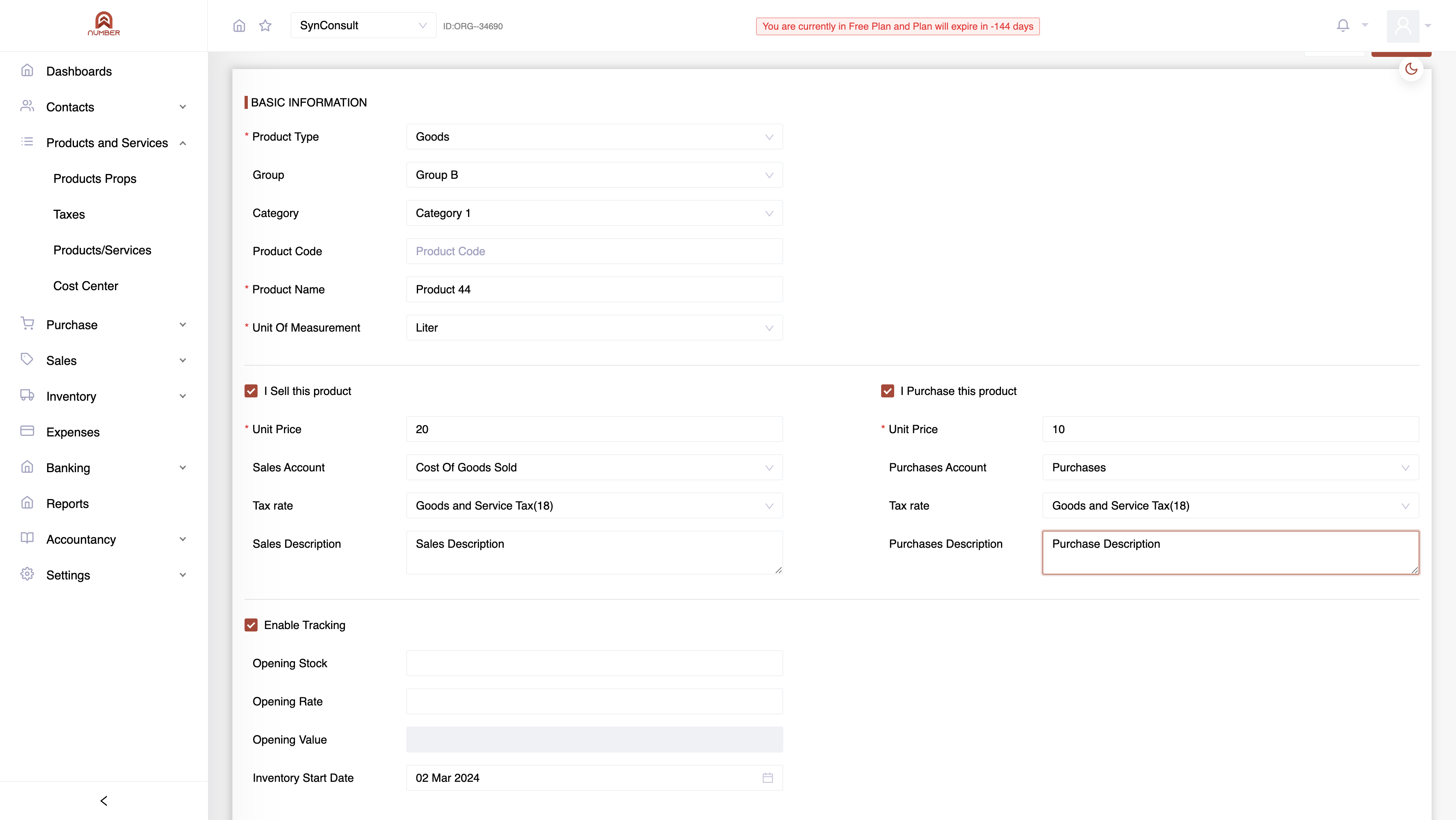Click the Settings gear icon
1456x820 pixels.
(27, 574)
